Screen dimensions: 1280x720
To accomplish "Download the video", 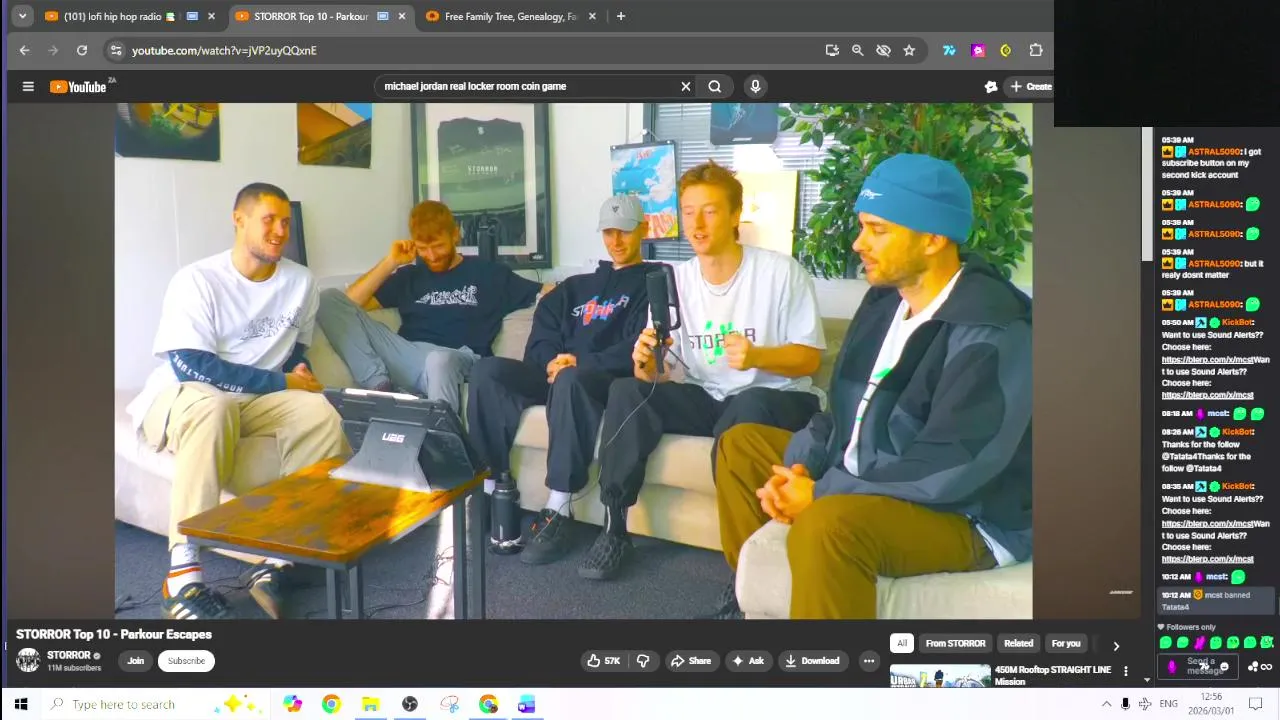I will [813, 661].
